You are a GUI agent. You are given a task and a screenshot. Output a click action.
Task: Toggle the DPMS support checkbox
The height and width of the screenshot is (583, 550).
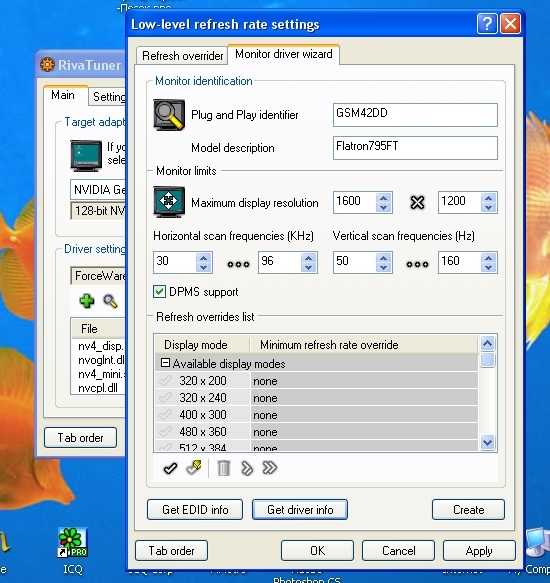(x=159, y=292)
